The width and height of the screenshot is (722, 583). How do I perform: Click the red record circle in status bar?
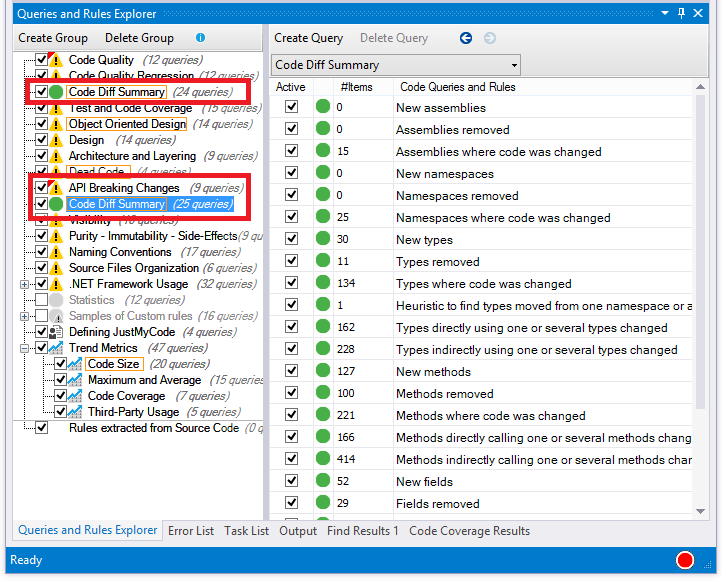[x=685, y=560]
